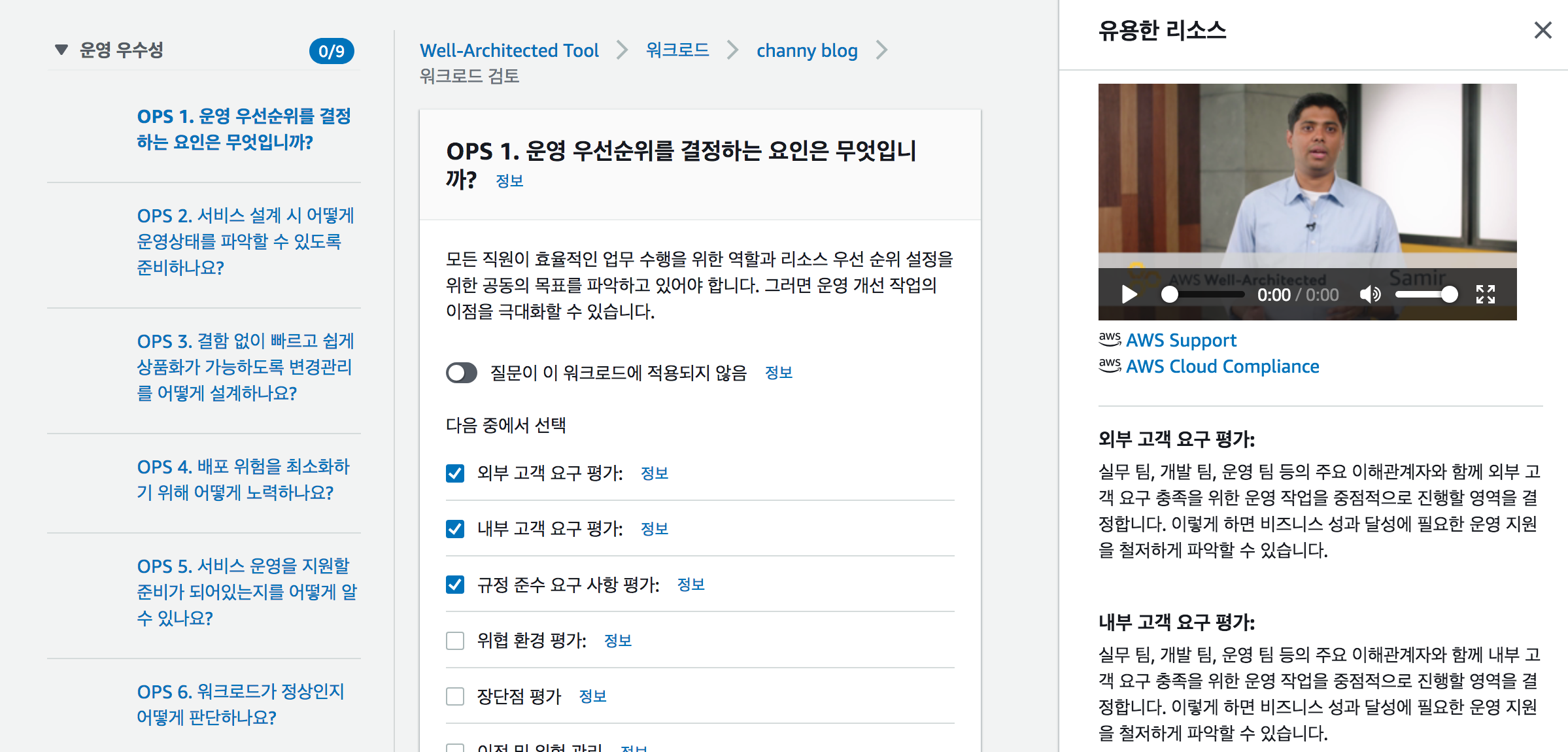The image size is (1568, 752).
Task: Go to 워크로드 breadcrumb
Action: point(677,50)
